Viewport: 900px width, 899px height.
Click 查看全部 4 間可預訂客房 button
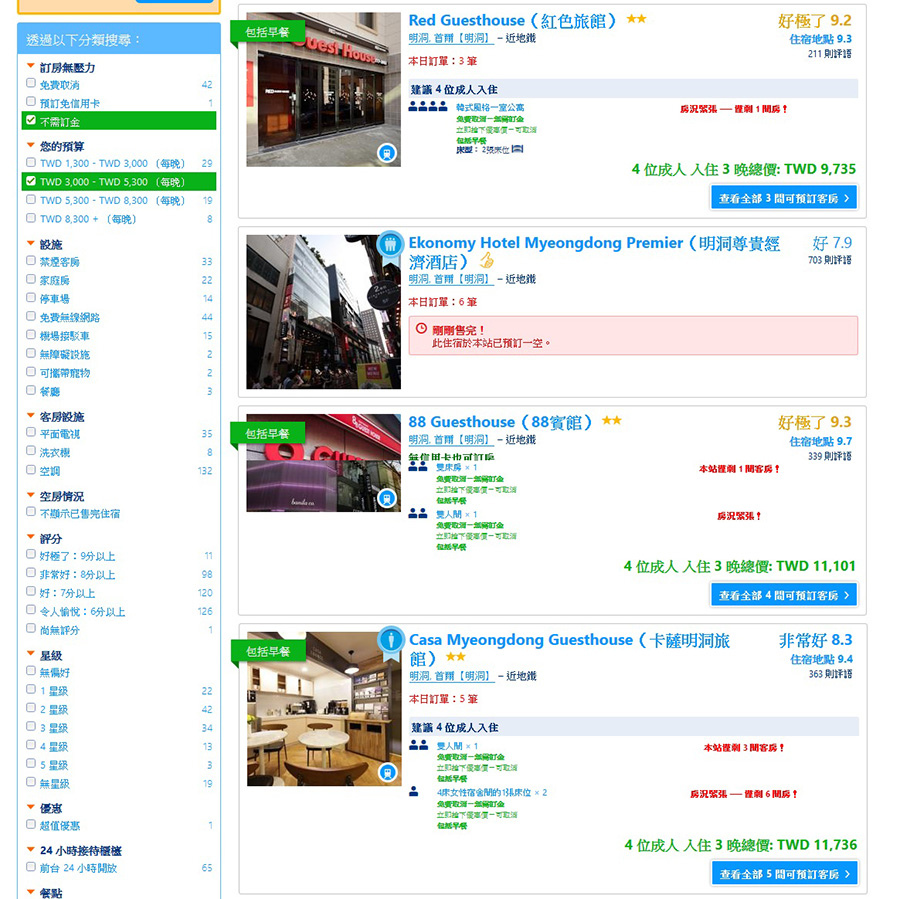click(x=784, y=595)
